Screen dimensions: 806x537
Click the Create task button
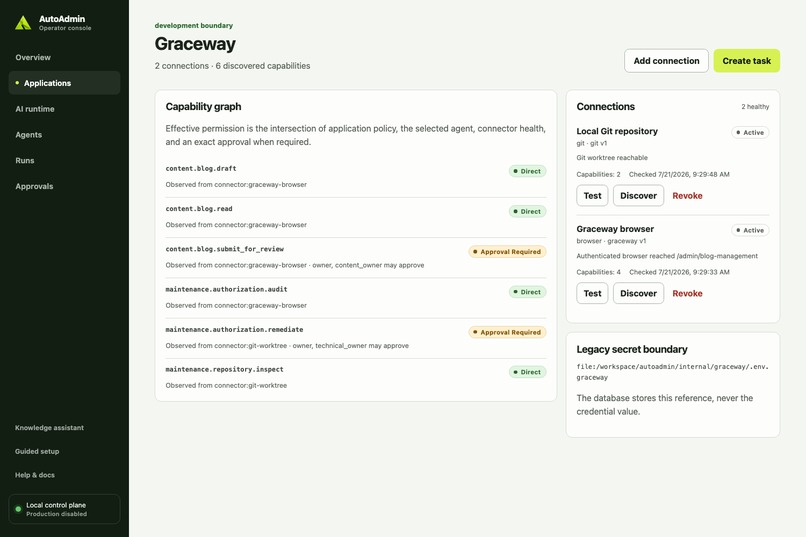(x=746, y=61)
